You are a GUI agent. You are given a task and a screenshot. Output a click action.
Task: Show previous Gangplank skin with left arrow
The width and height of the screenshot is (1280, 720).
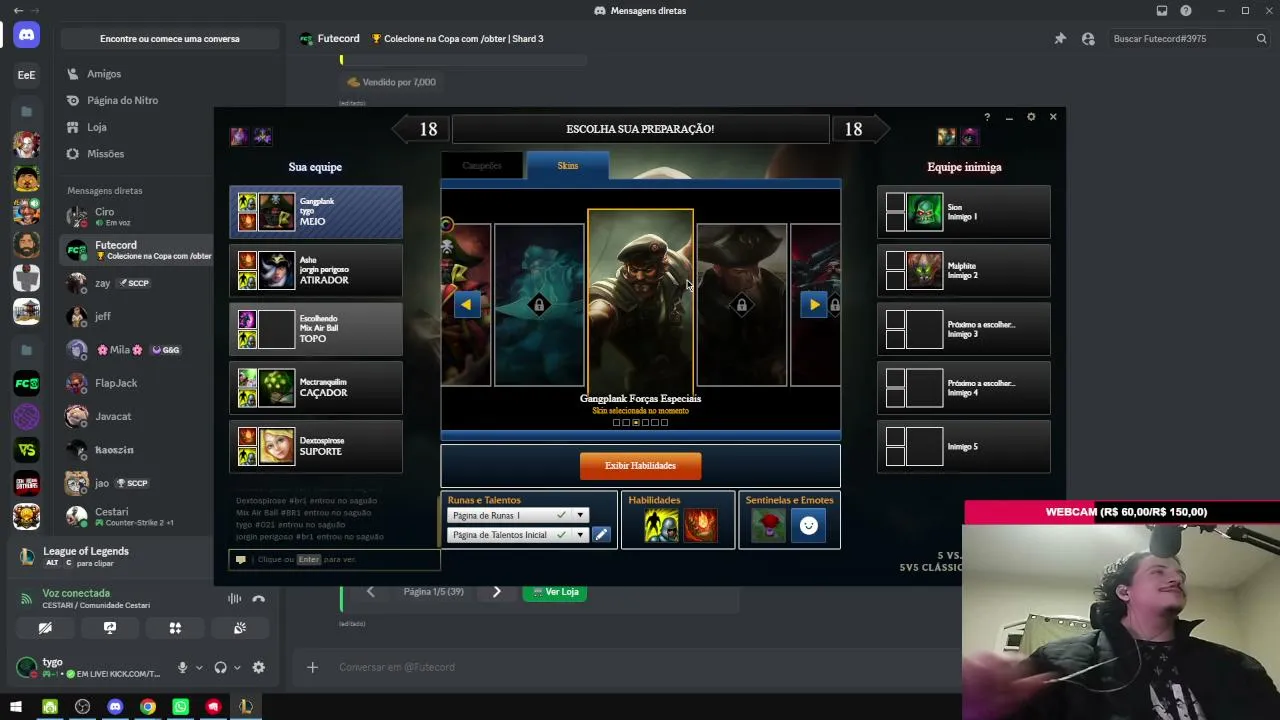click(x=467, y=305)
